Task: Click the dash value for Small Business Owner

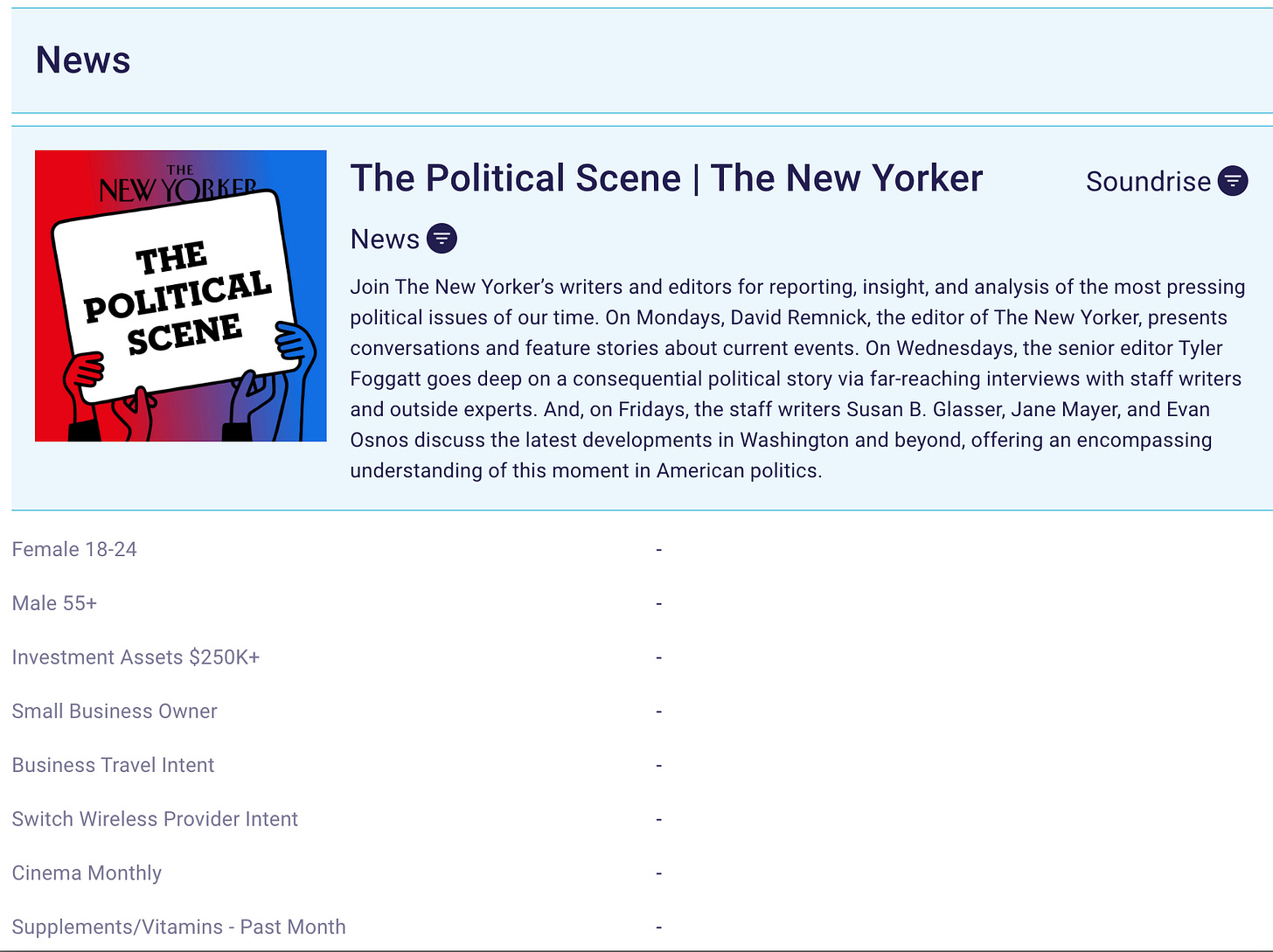Action: pos(659,712)
